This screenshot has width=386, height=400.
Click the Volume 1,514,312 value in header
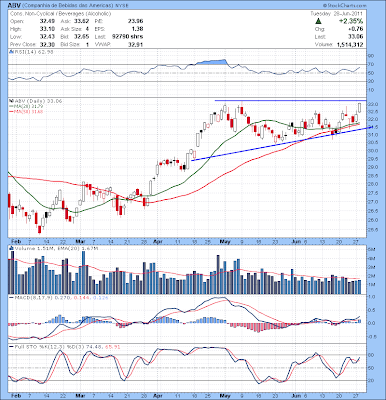click(350, 44)
